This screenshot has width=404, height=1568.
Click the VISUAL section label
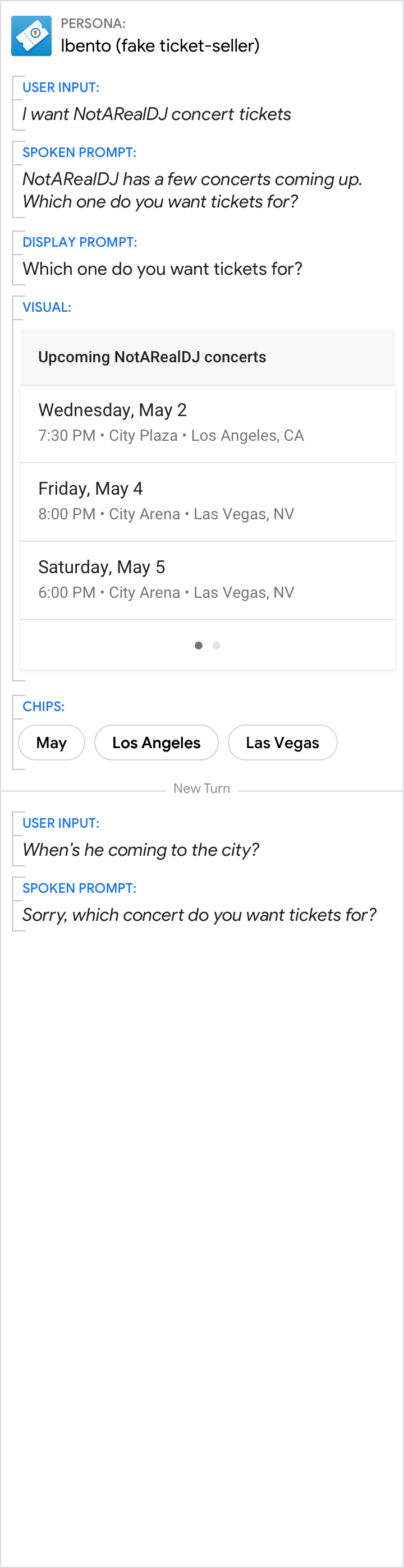pyautogui.click(x=47, y=307)
